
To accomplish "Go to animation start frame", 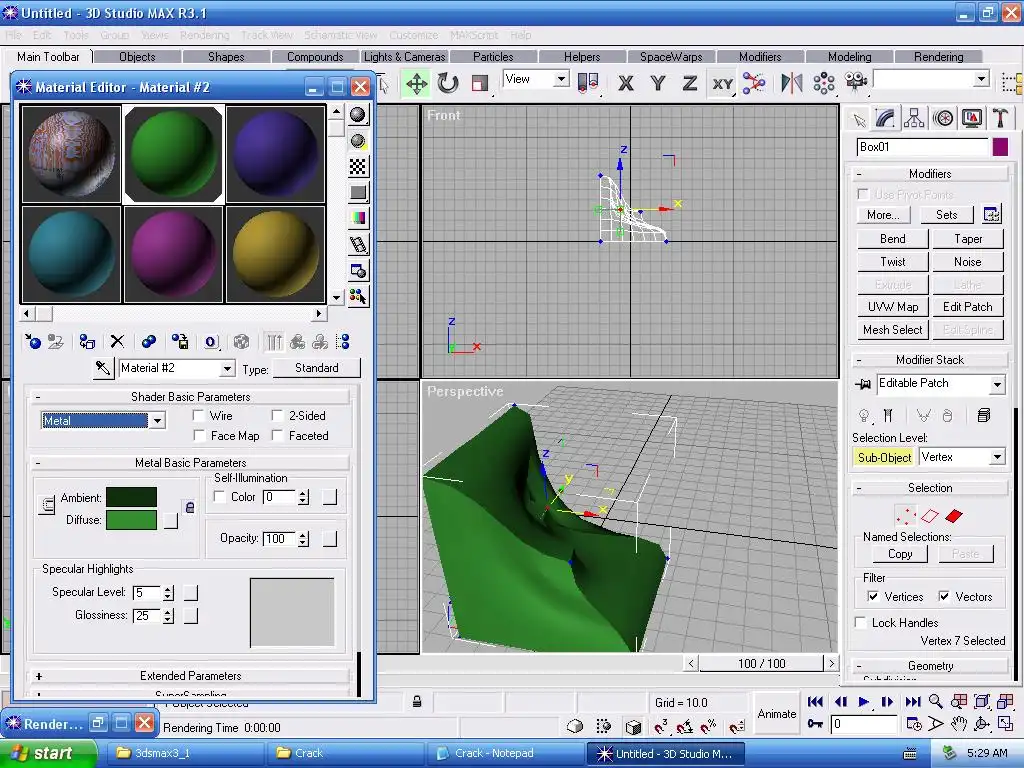I will (815, 702).
